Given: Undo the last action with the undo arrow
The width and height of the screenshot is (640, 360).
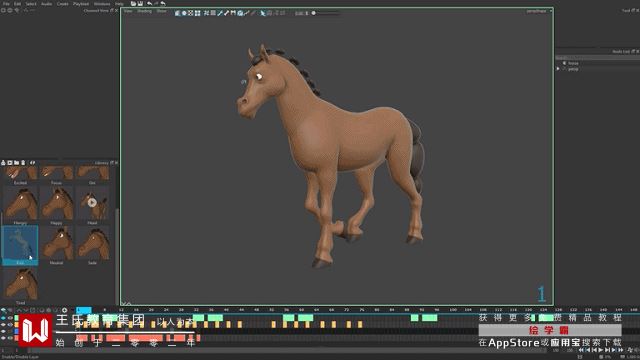Looking at the screenshot, I should coord(149,4).
